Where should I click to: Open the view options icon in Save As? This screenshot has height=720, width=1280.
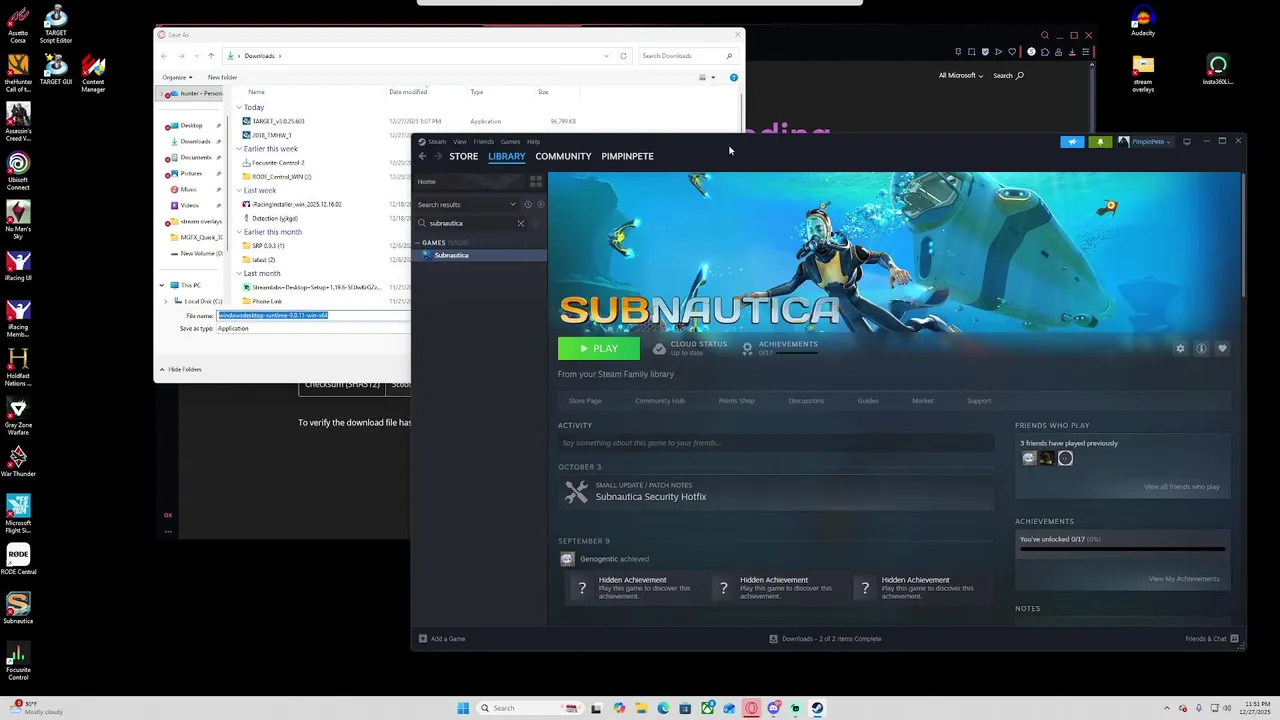(x=704, y=77)
